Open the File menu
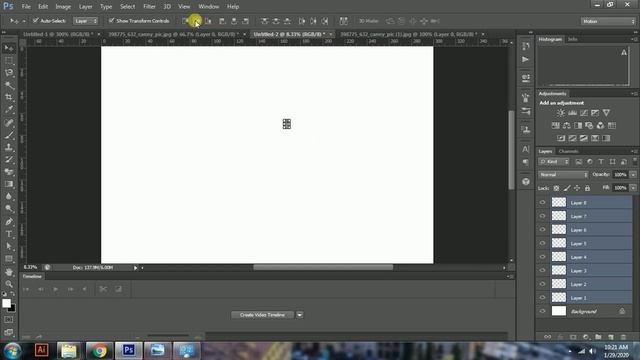 (26, 7)
